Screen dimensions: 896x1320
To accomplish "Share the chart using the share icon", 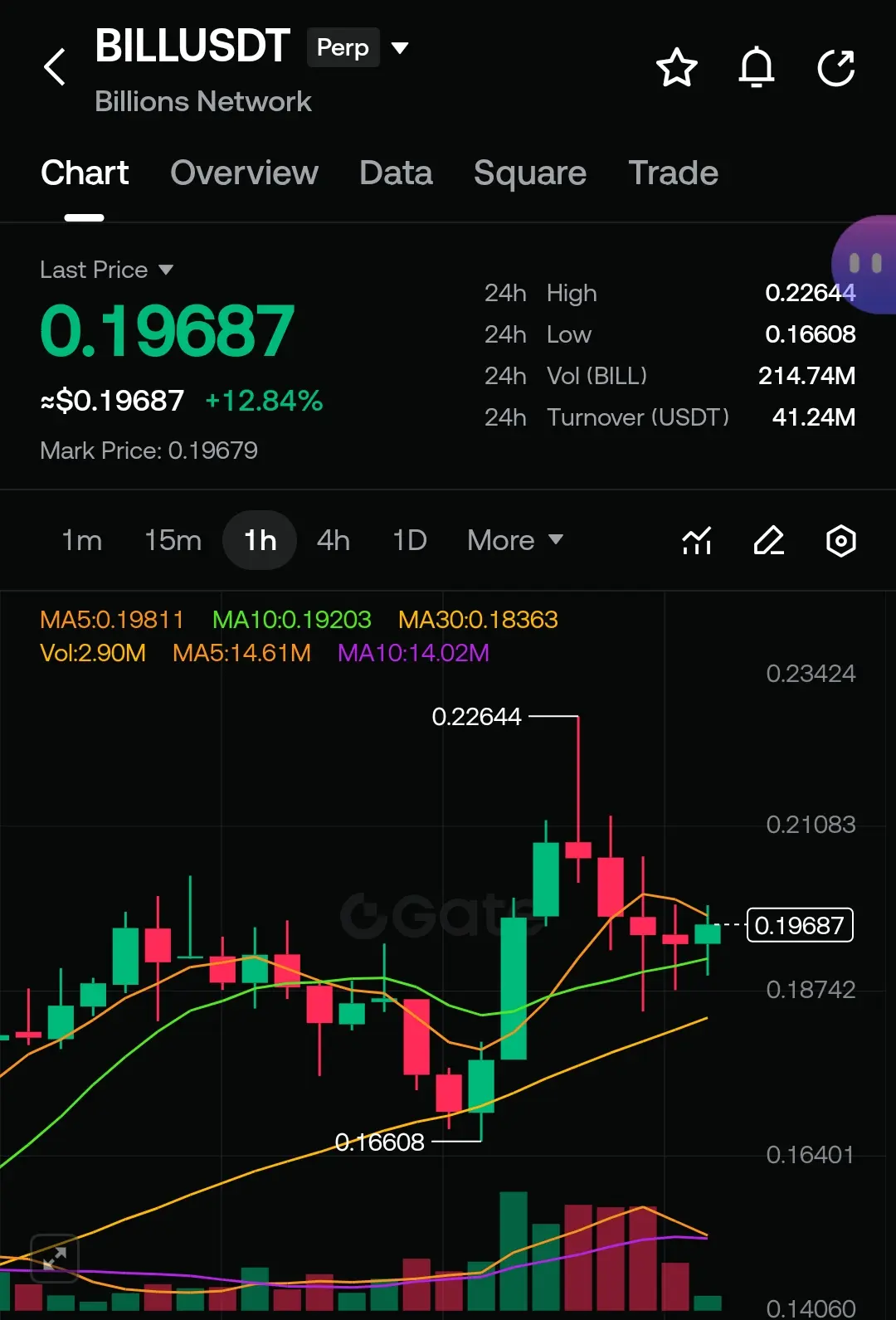I will (x=835, y=68).
